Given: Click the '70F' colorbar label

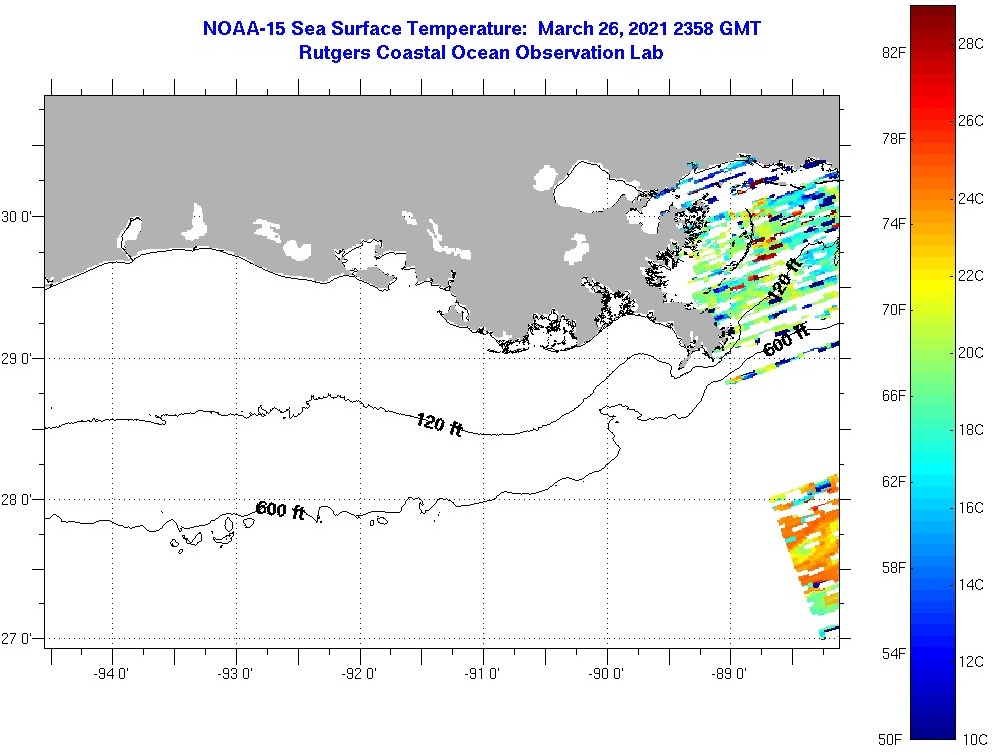Looking at the screenshot, I should (893, 310).
